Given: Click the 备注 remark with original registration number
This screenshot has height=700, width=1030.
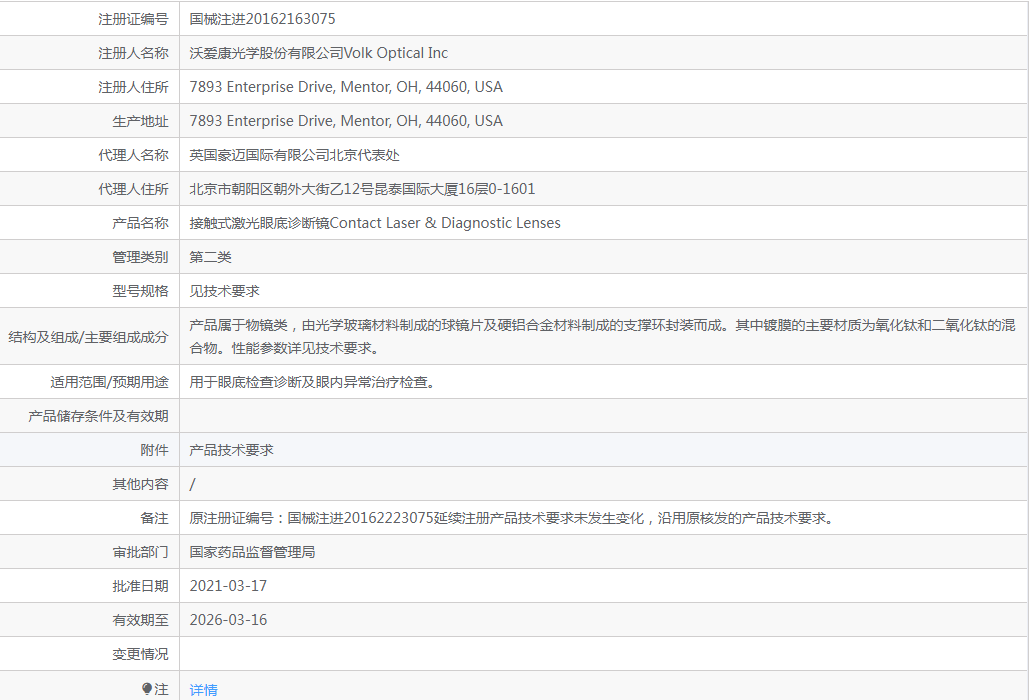Looking at the screenshot, I should (514, 518).
